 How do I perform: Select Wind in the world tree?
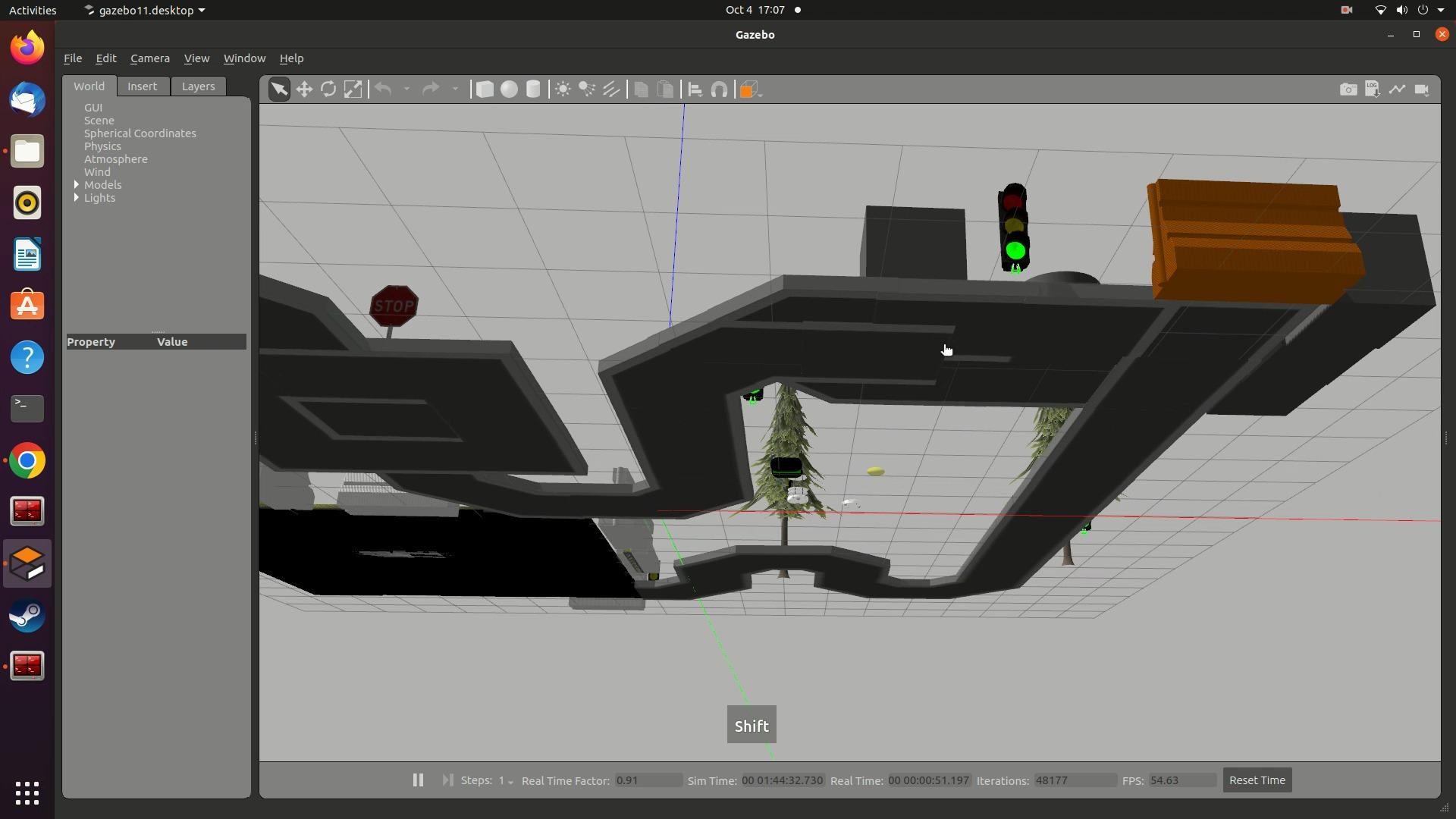point(97,172)
